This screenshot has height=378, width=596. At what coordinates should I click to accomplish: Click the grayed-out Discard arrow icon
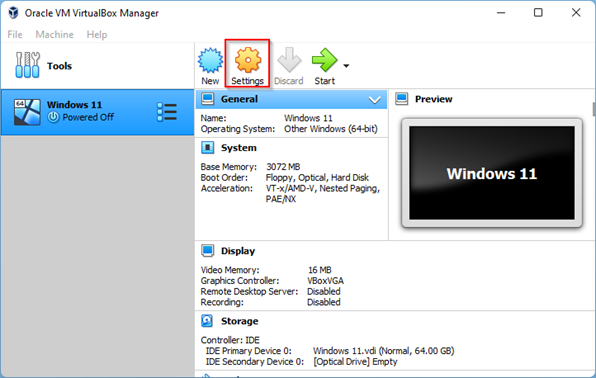pos(289,60)
